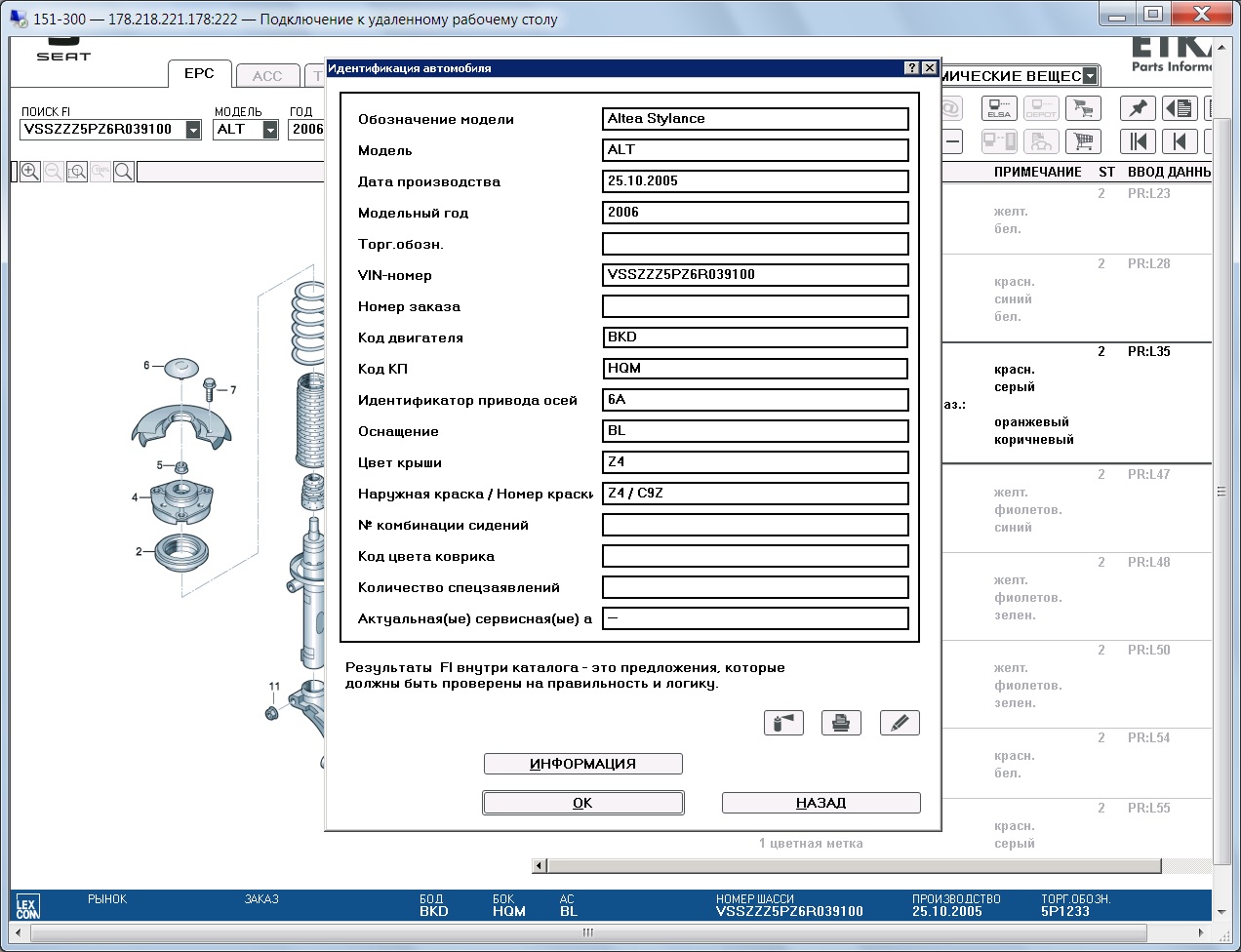Expand the МОДЕЛЬ dropdown arrow
Viewport: 1241px width, 952px height.
pyautogui.click(x=270, y=130)
